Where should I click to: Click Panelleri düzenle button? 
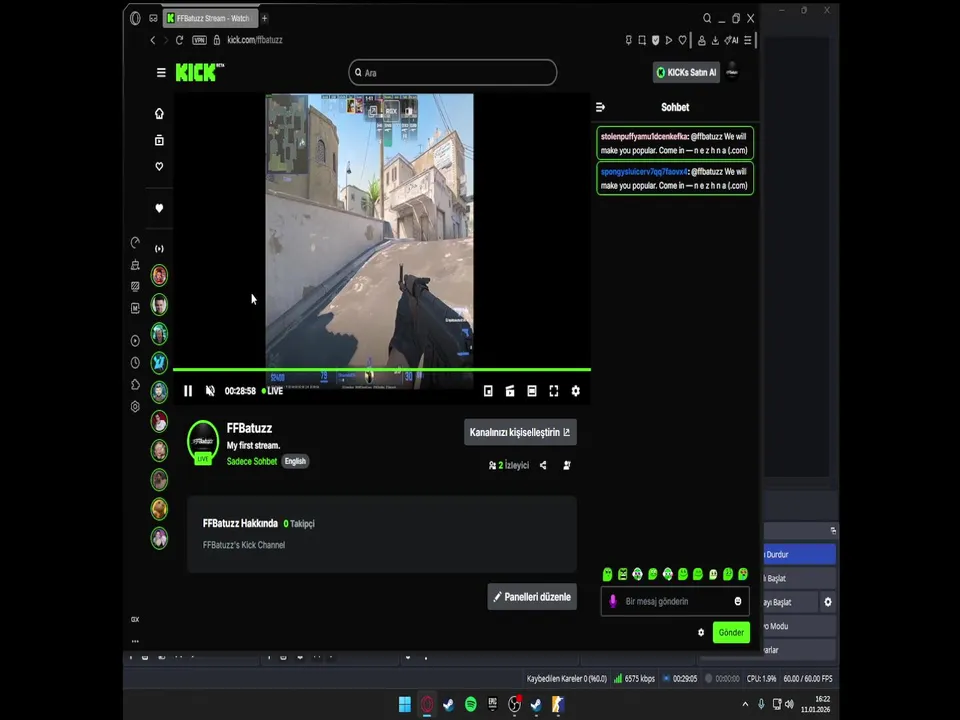(x=532, y=597)
